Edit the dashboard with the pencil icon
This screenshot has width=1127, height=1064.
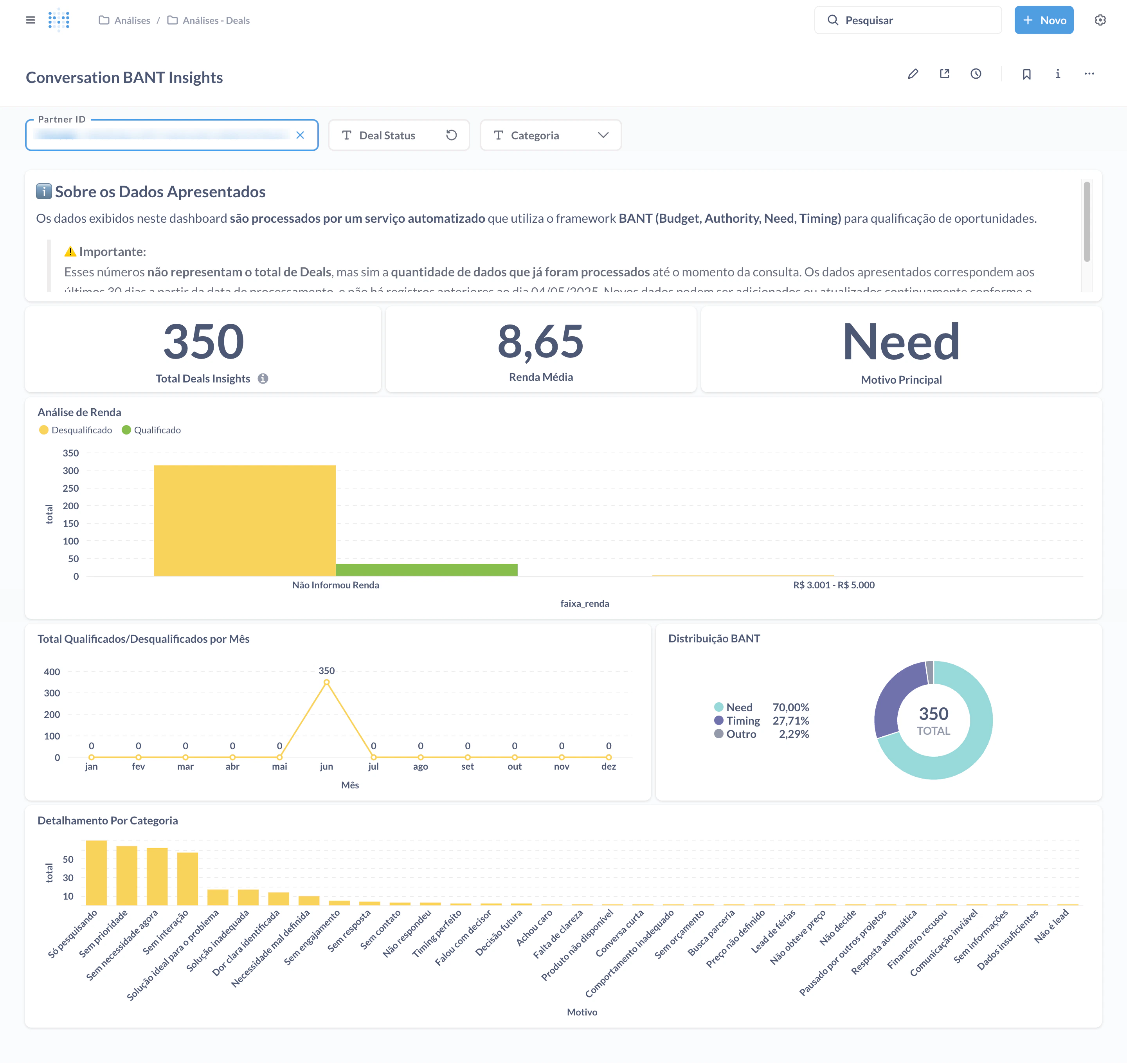point(913,74)
